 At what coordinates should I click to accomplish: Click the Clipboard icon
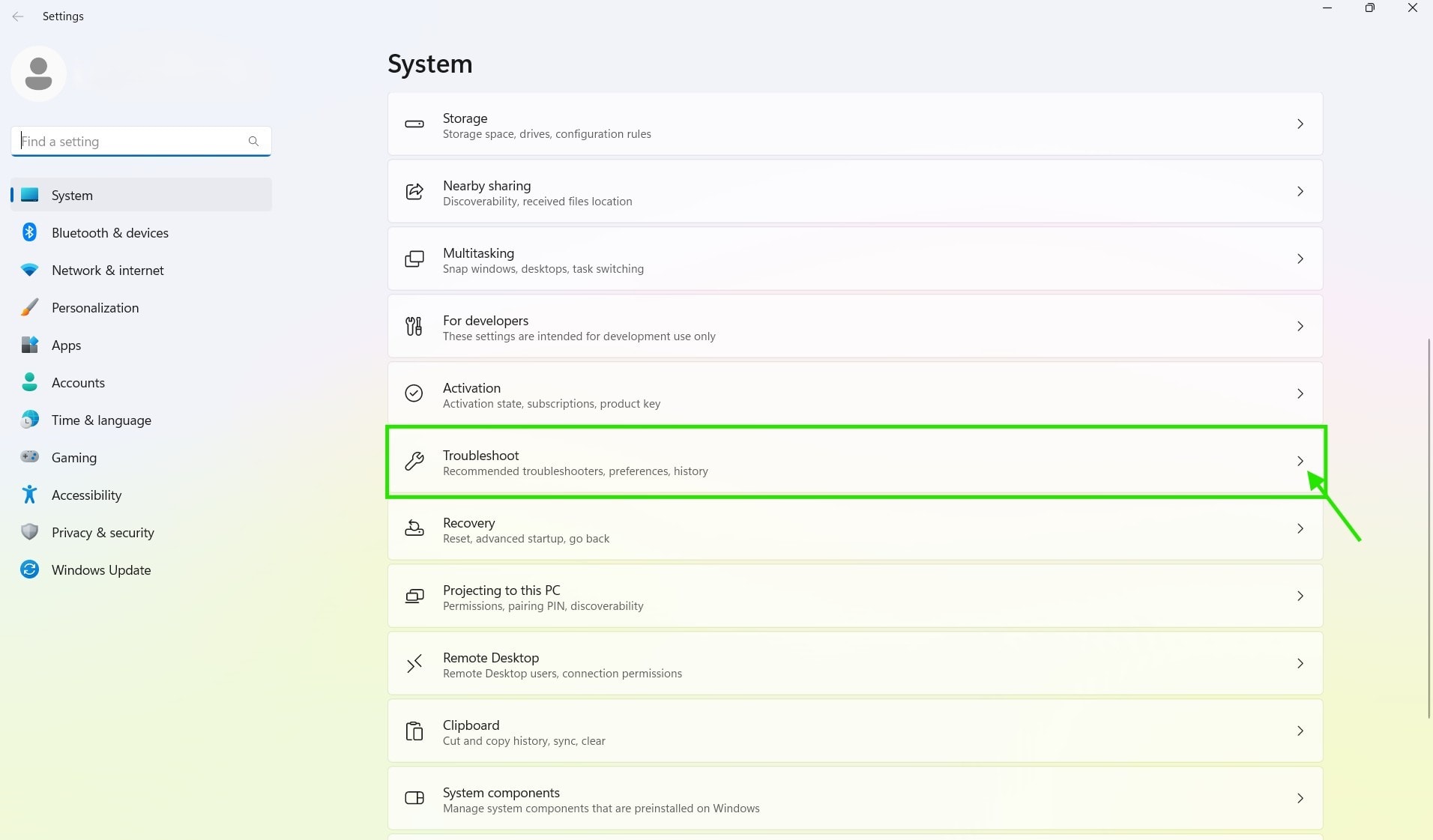click(x=414, y=731)
